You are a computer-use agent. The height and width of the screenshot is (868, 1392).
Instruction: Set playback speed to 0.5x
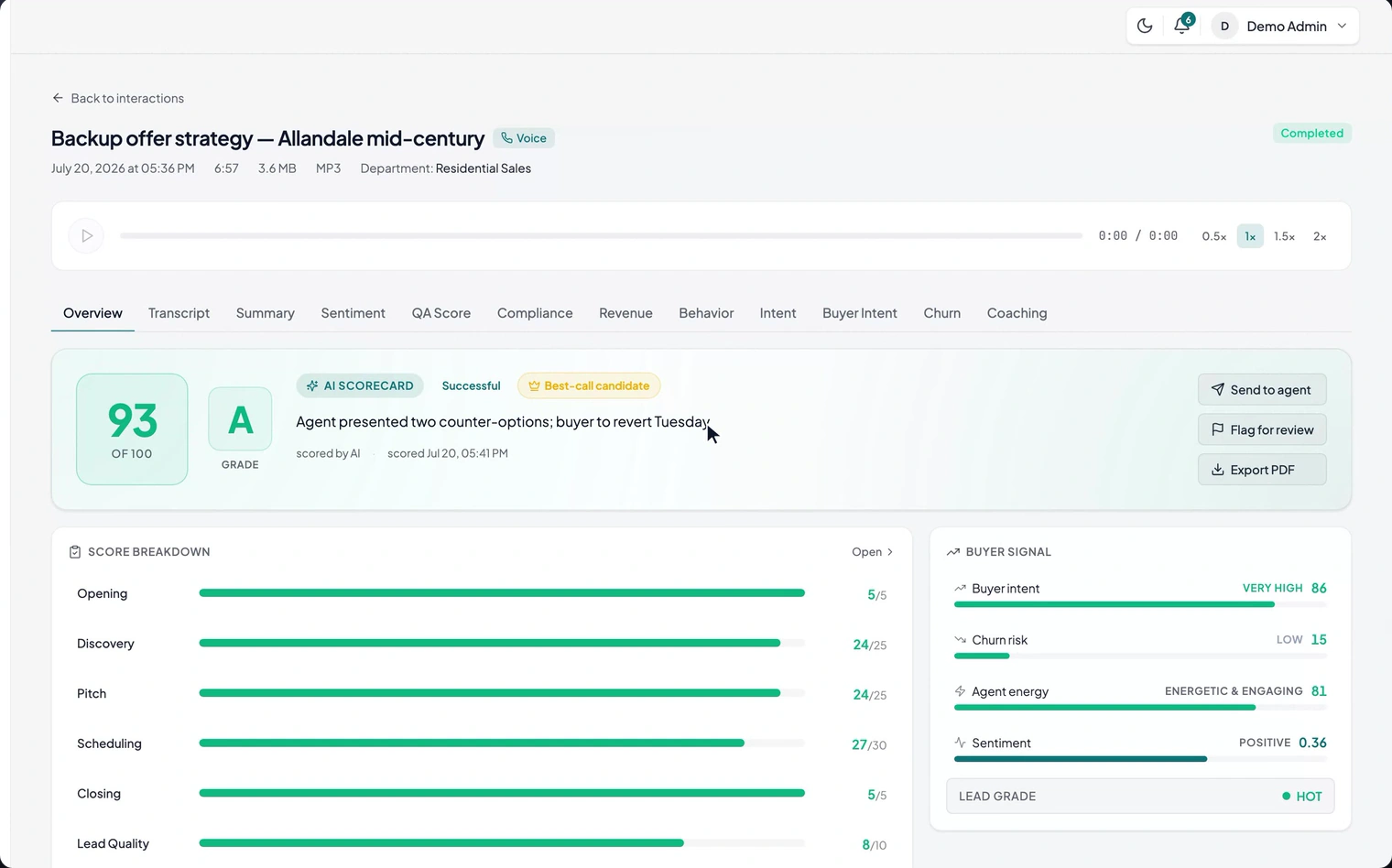click(1213, 236)
